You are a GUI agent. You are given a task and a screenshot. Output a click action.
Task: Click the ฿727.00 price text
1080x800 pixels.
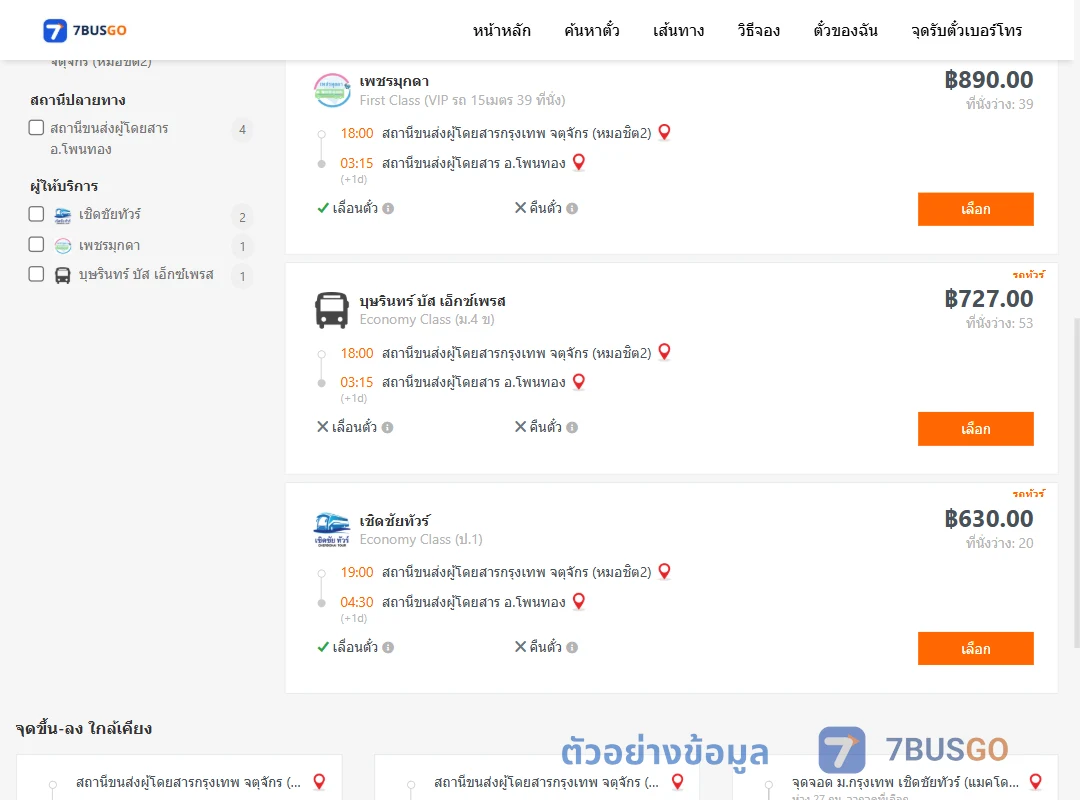[x=988, y=299]
